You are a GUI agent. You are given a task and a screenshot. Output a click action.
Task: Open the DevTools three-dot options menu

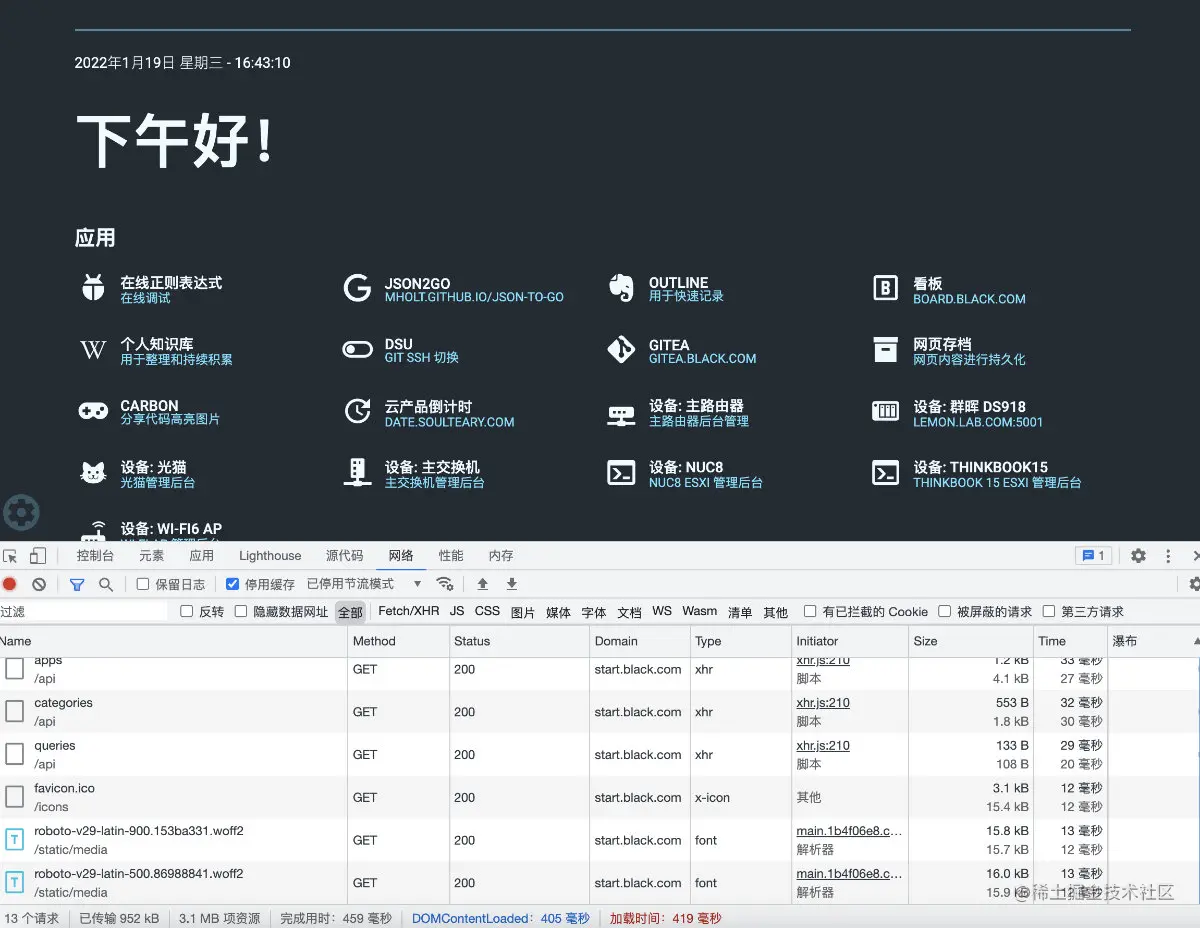pyautogui.click(x=1167, y=555)
